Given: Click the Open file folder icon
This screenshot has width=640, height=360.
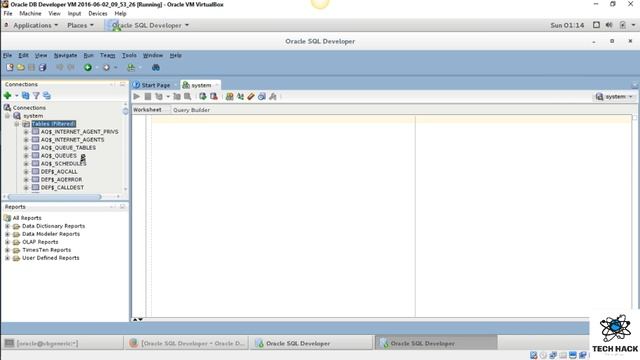Looking at the screenshot, I should tap(21, 67).
